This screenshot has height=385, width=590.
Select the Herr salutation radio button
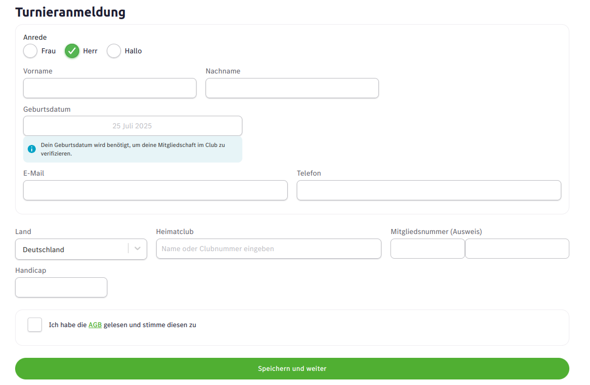point(72,51)
